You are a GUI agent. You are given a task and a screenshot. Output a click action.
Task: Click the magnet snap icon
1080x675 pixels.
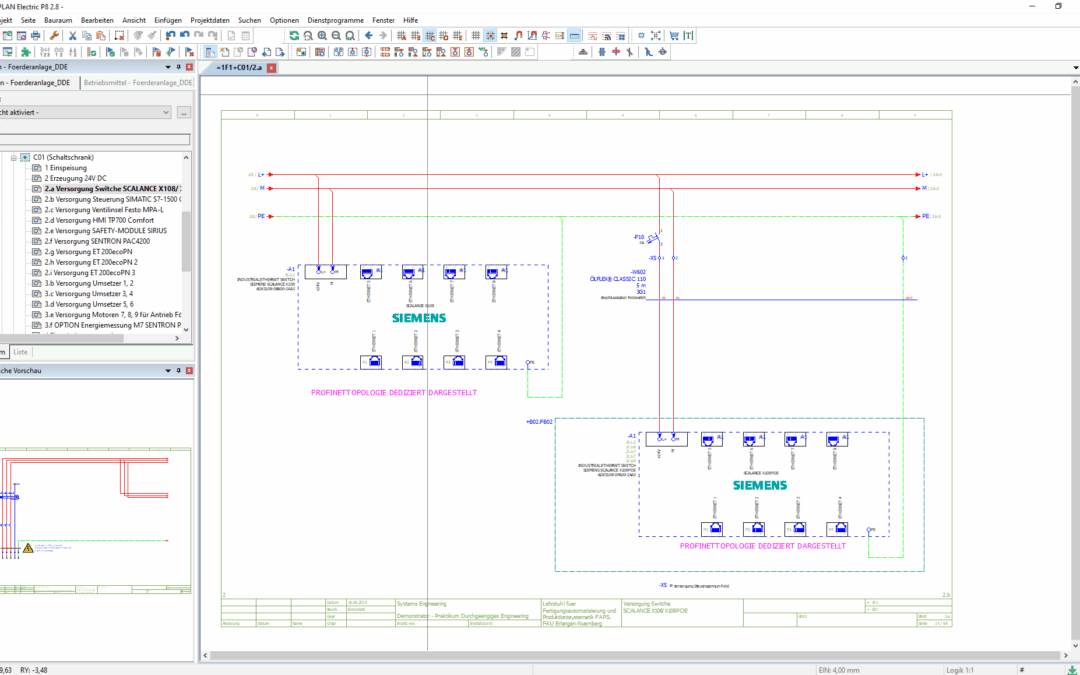click(518, 36)
